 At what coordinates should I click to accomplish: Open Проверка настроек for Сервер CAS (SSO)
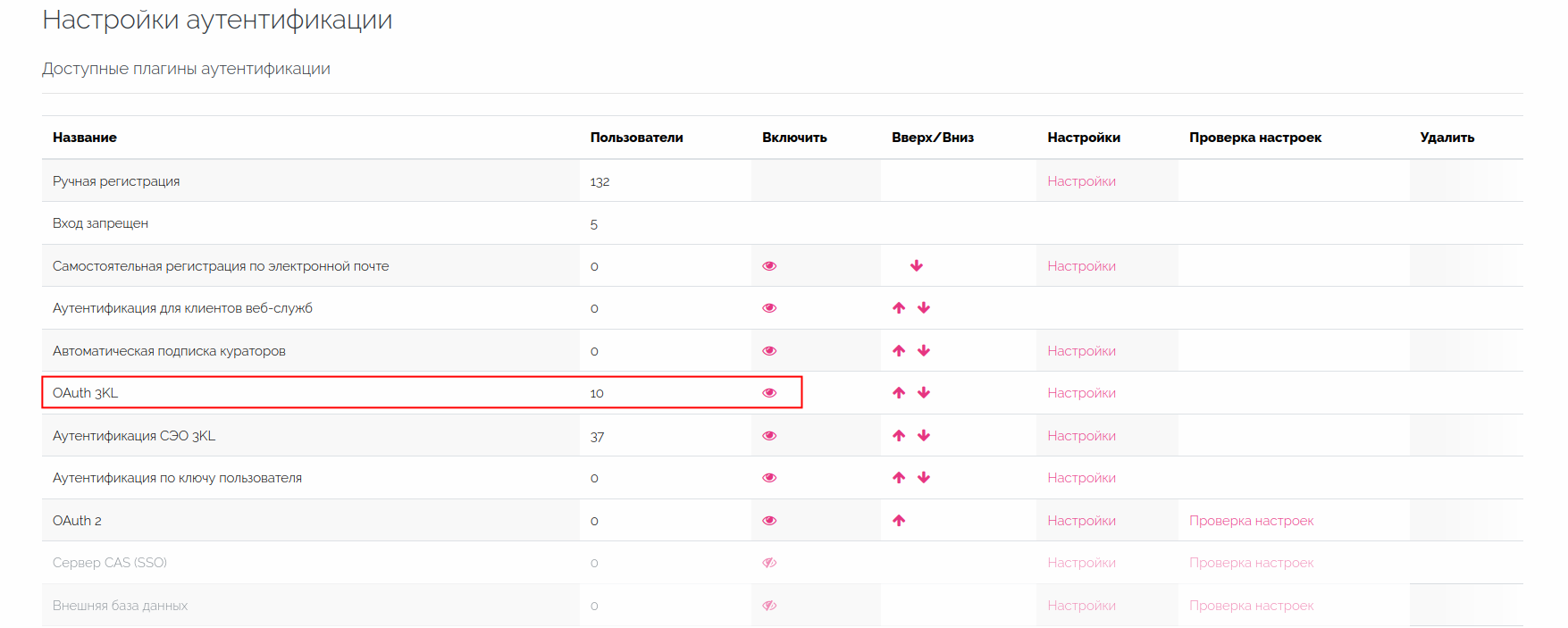coord(1251,563)
